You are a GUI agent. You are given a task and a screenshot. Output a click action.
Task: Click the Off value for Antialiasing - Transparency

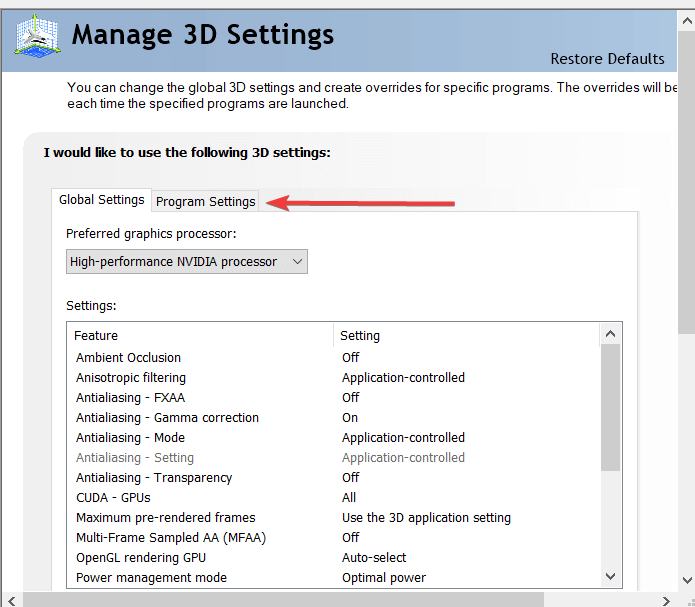(350, 477)
